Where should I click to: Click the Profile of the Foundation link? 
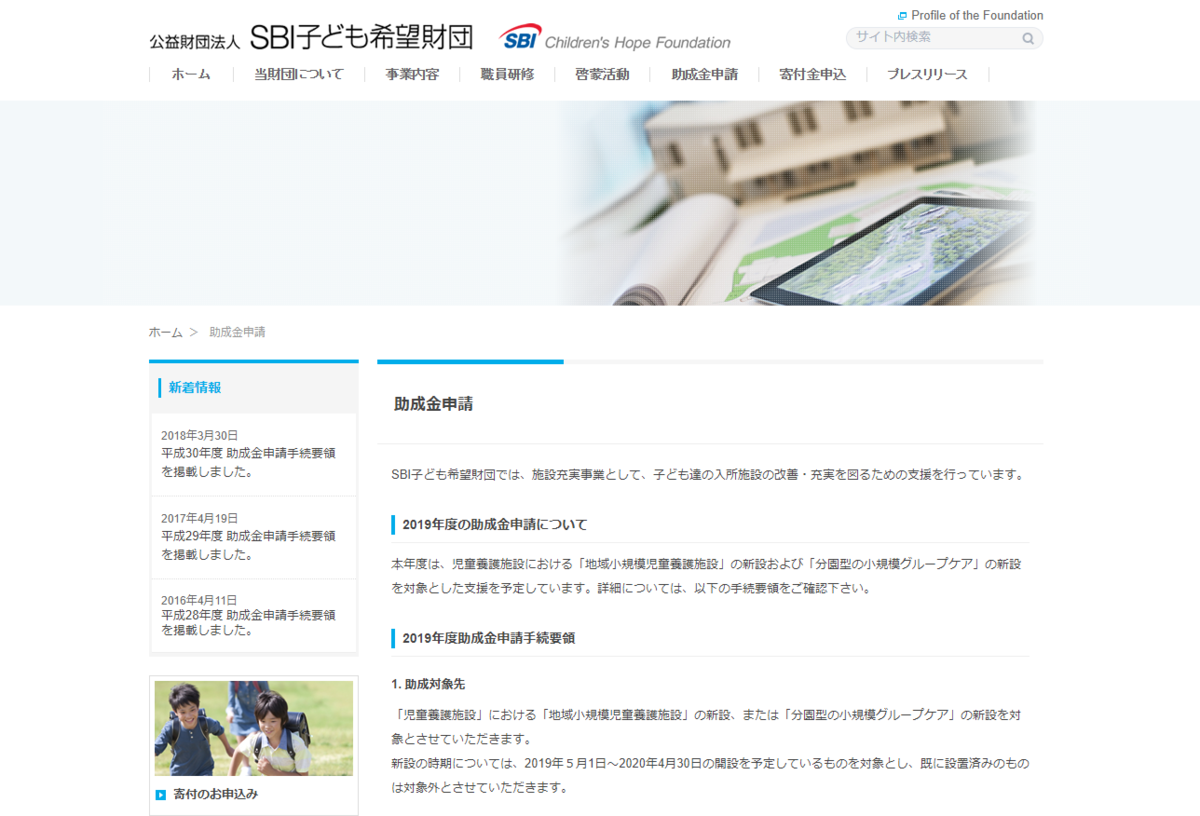tap(977, 16)
